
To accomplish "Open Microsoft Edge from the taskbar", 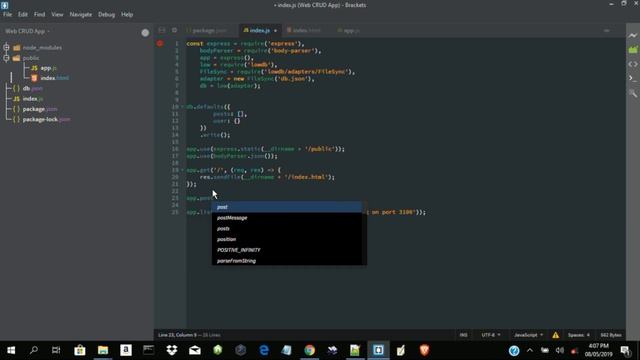I will (x=264, y=350).
